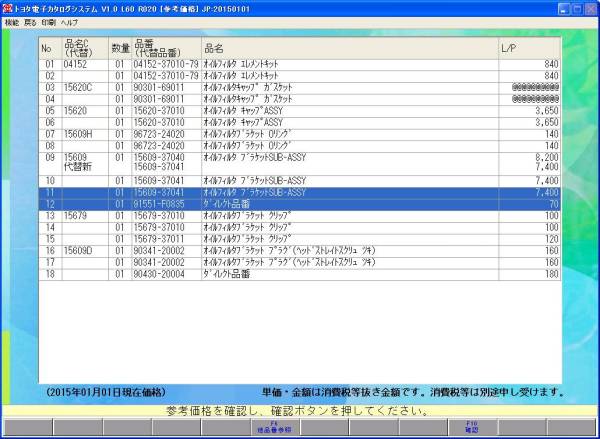Screen dimensions: 600x439
Task: Open the 戻る menu
Action: (x=30, y=23)
